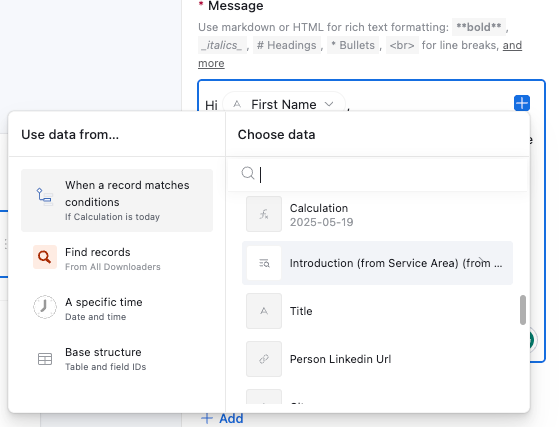Viewport: 560px width, 427px height.
Task: Click the trigger icon for record matches conditions
Action: click(x=45, y=196)
